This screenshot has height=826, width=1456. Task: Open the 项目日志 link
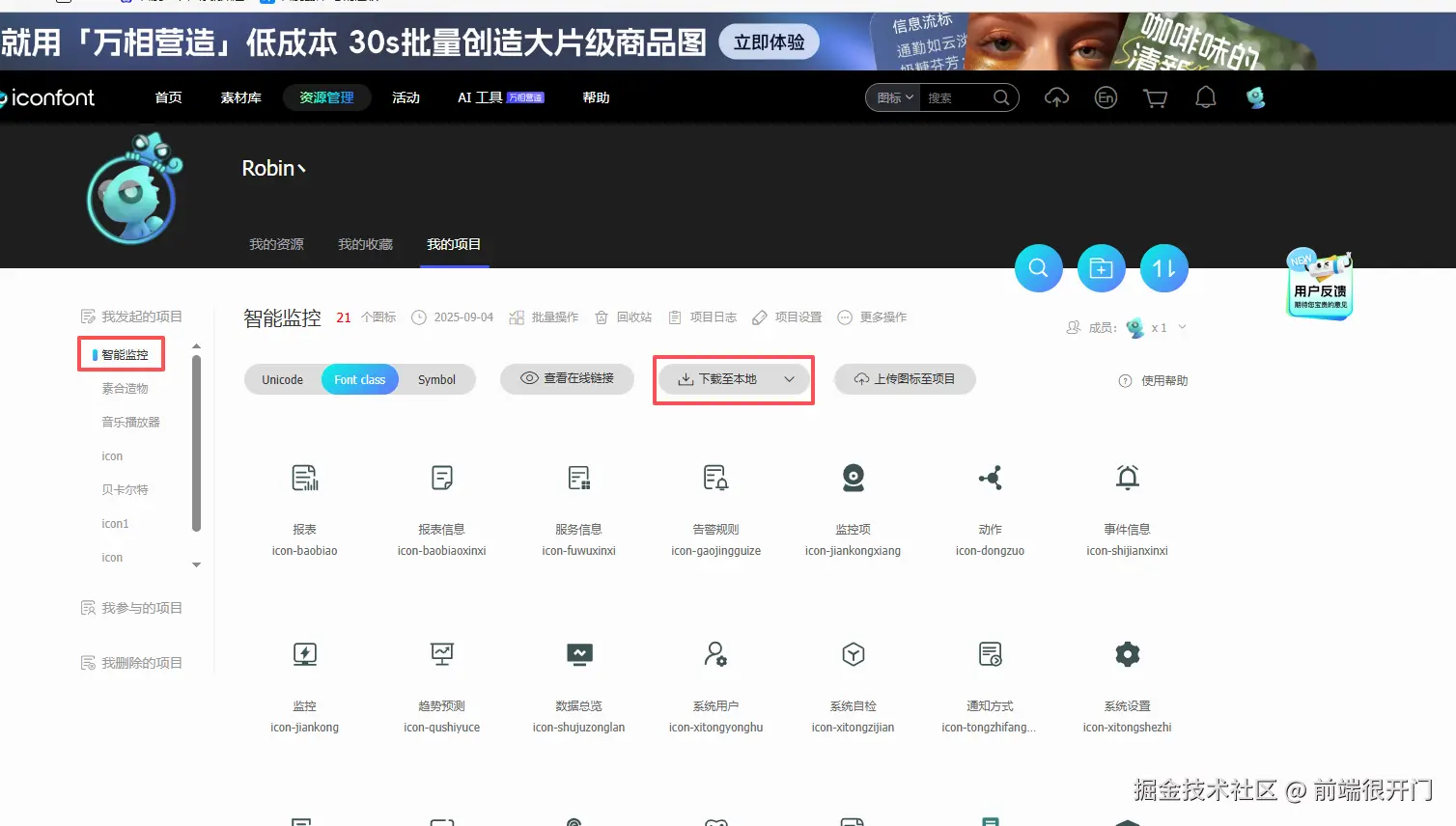point(703,317)
